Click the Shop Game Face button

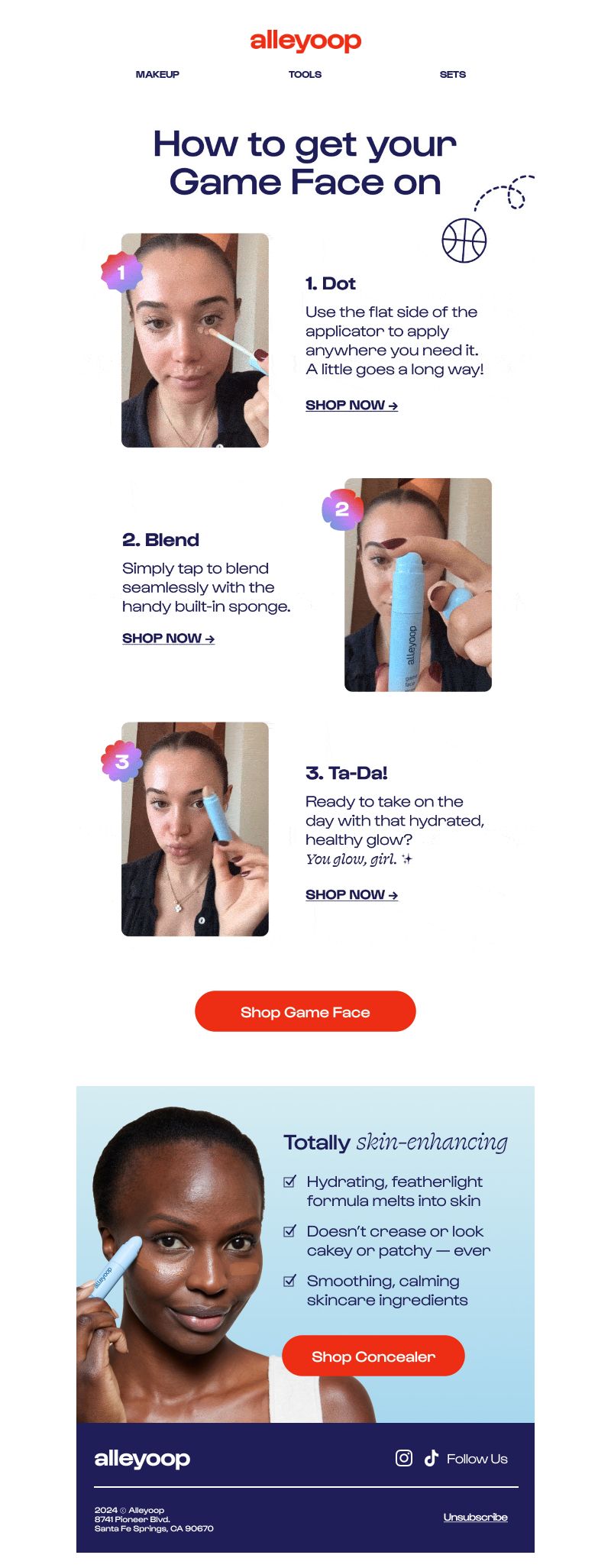click(305, 1011)
